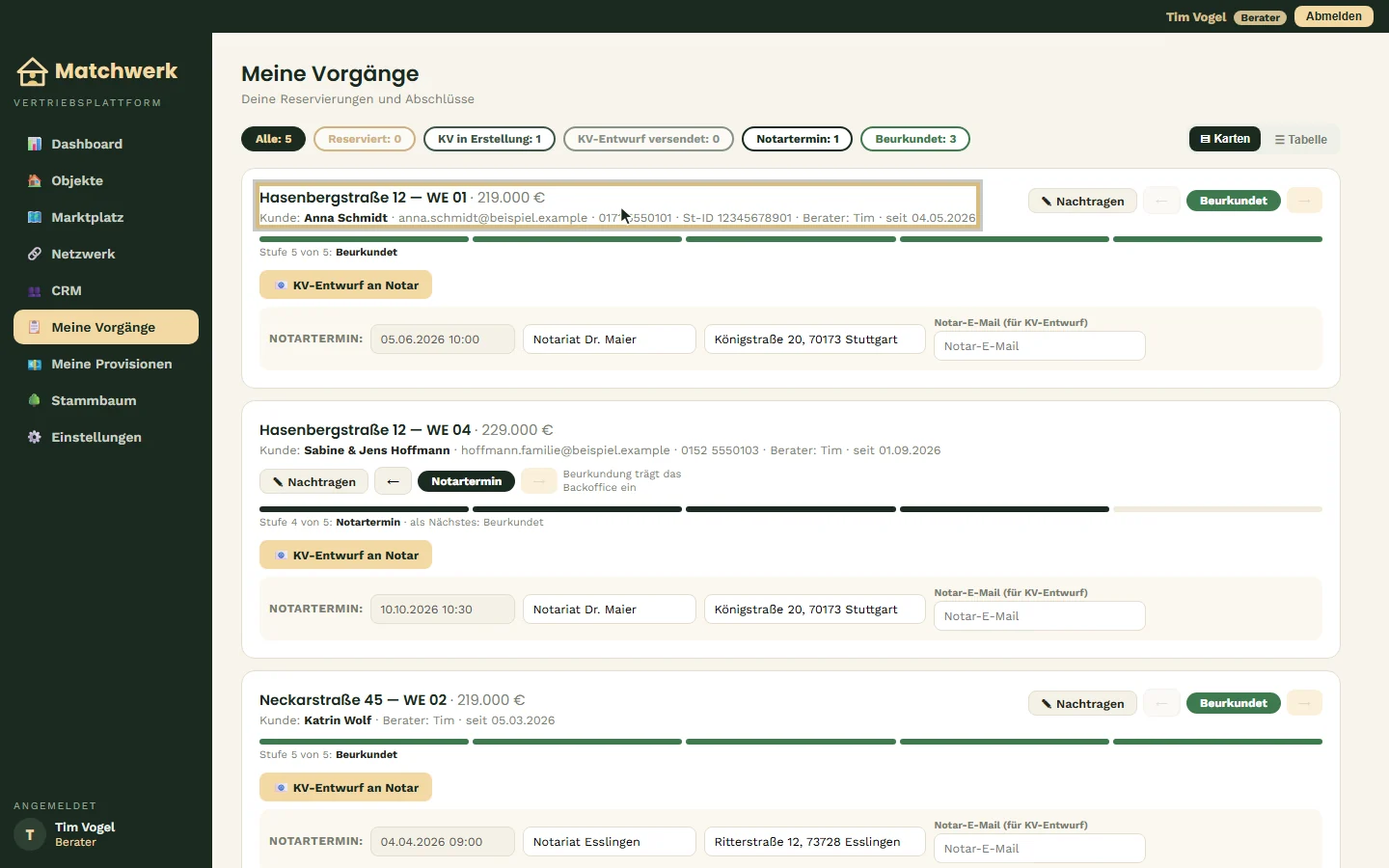Filter by Notartermin: 1

[x=797, y=139]
